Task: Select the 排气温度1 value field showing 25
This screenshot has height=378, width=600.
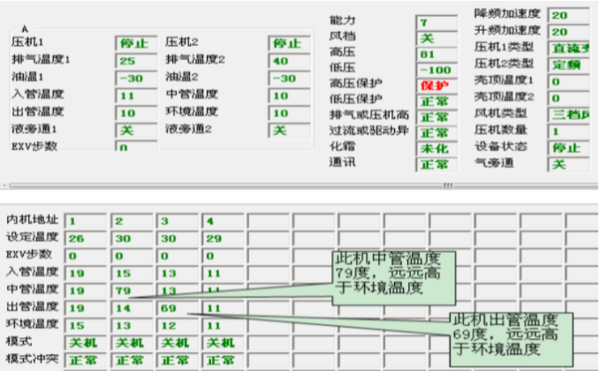Action: (136, 60)
